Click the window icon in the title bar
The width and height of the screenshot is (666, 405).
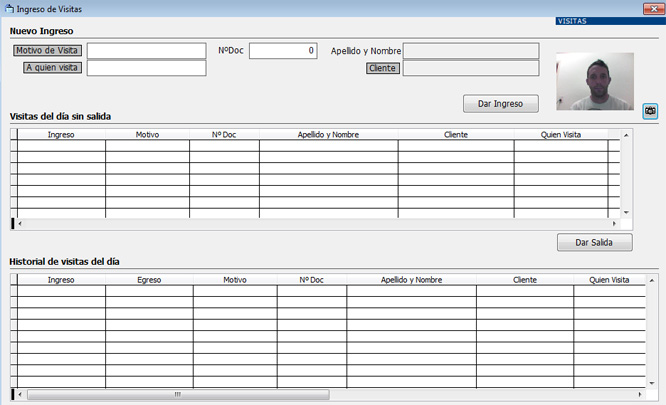(10, 8)
